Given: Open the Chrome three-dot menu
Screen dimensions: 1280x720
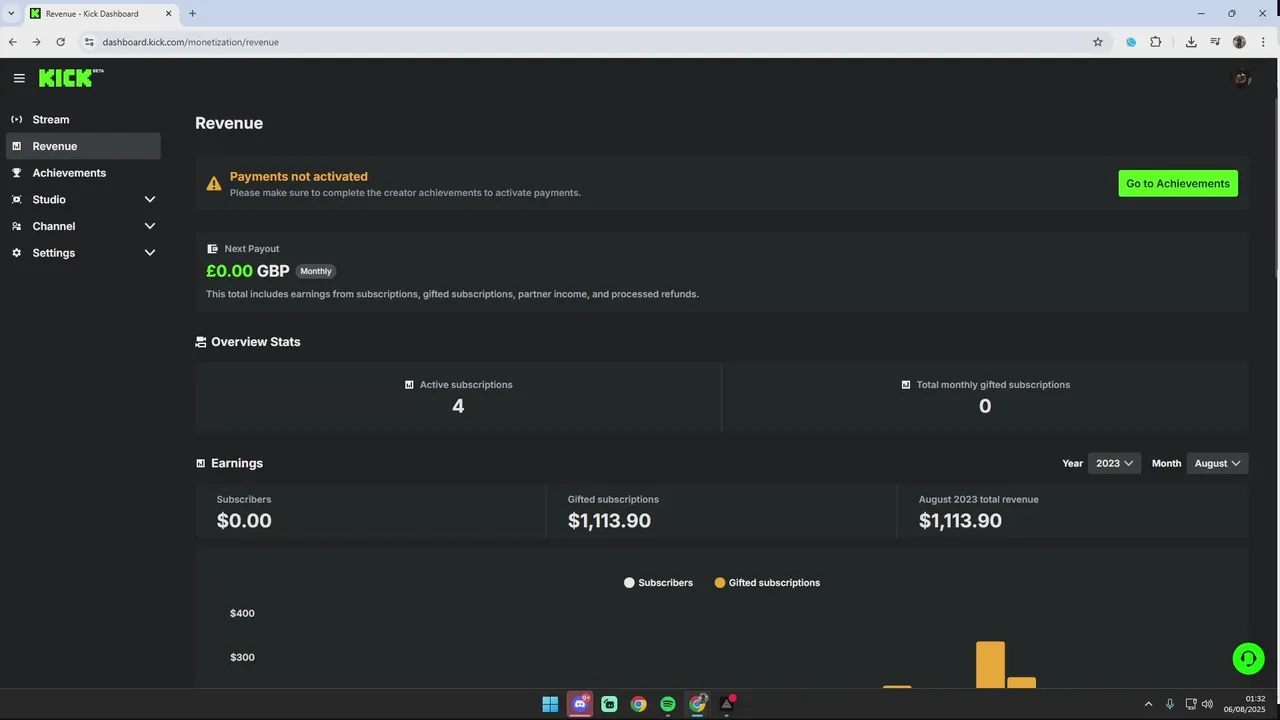Looking at the screenshot, I should click(x=1263, y=42).
